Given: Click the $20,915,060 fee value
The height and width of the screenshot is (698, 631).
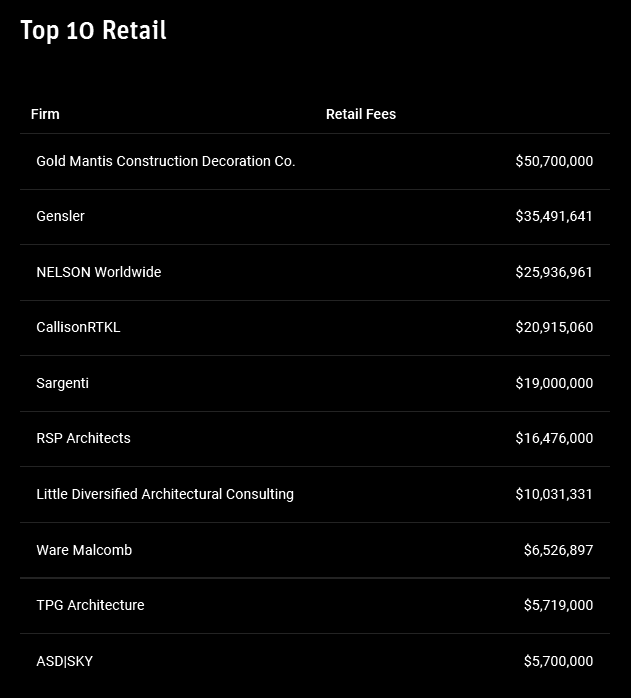Looking at the screenshot, I should point(554,327).
